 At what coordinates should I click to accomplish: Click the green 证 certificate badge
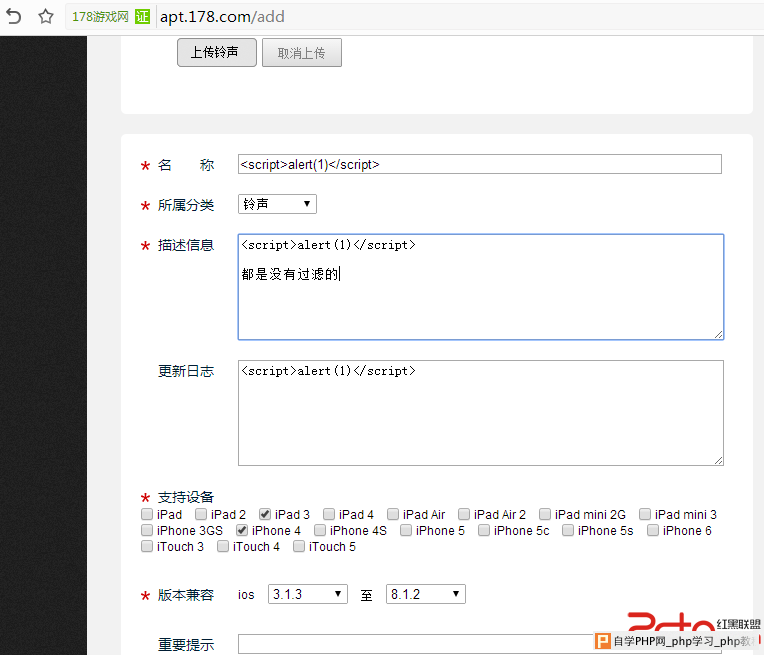pos(142,17)
